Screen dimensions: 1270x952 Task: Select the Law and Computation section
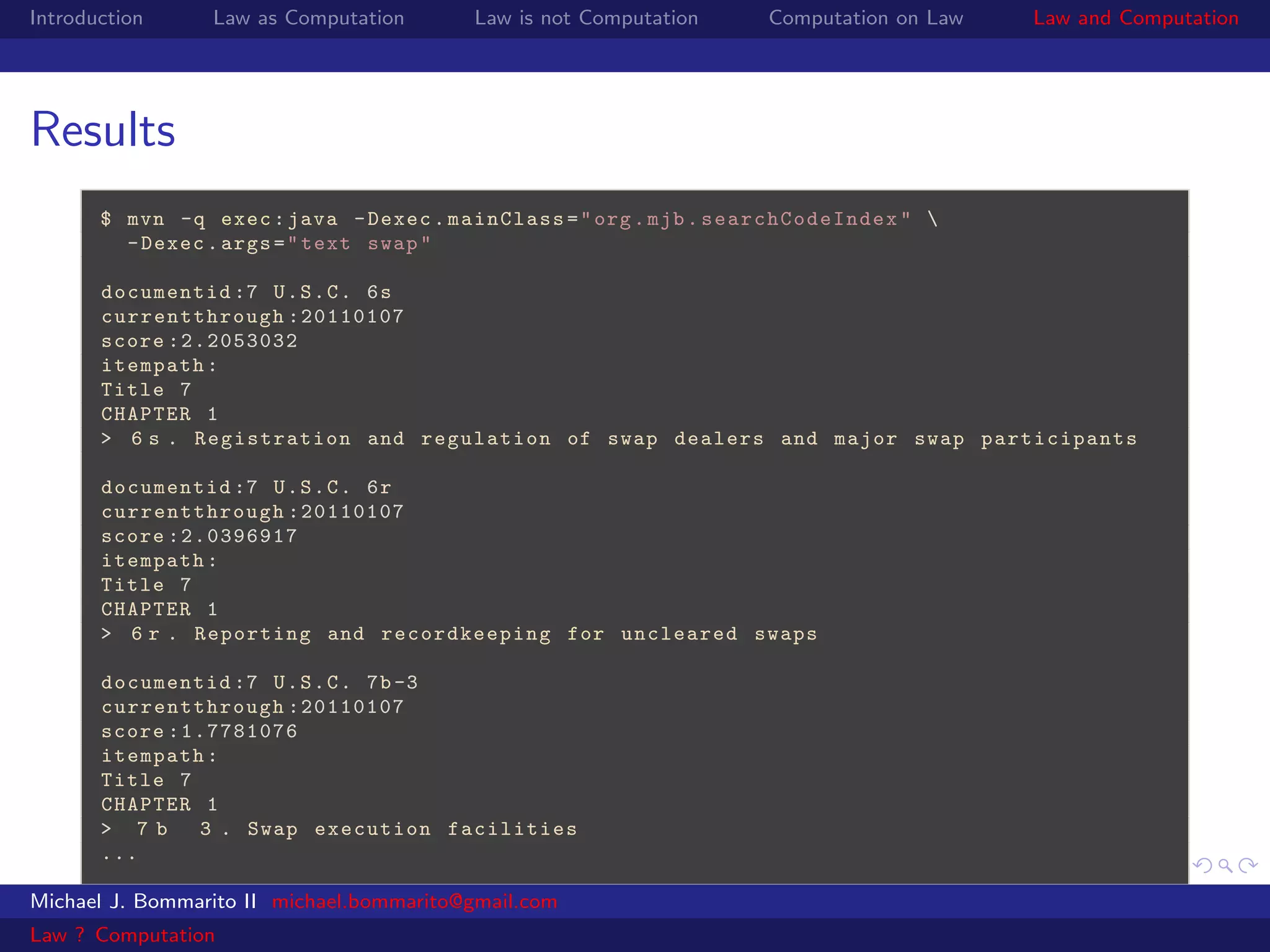[x=1136, y=19]
